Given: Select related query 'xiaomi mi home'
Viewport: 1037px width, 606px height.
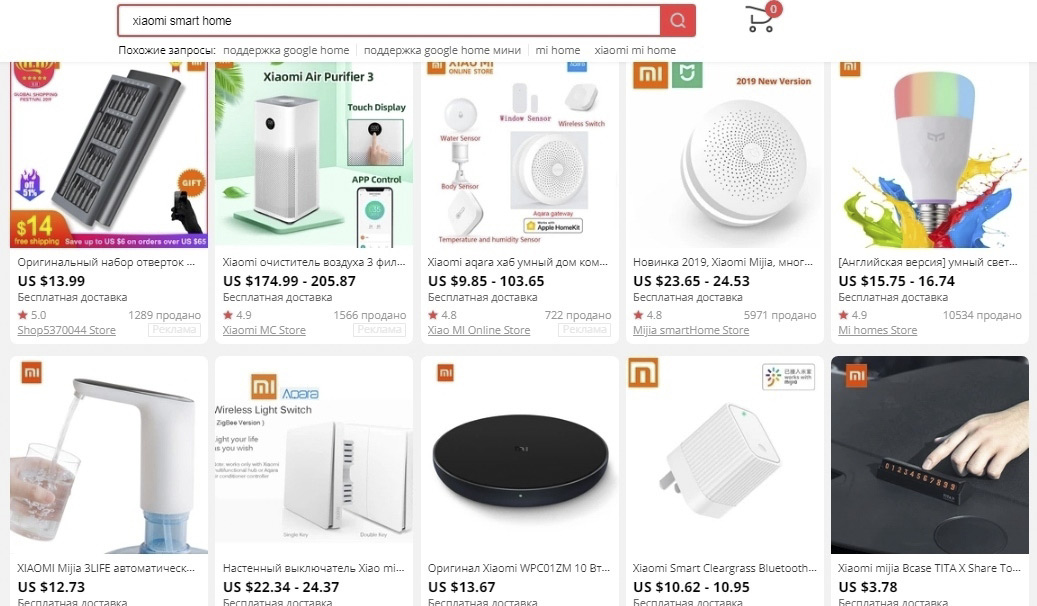Looking at the screenshot, I should point(635,50).
